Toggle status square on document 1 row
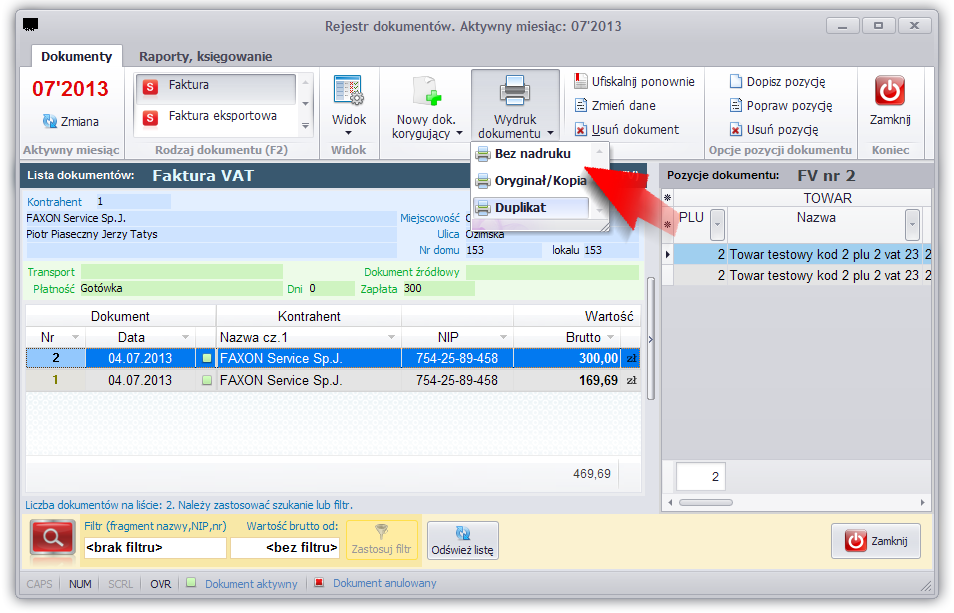 [207, 380]
